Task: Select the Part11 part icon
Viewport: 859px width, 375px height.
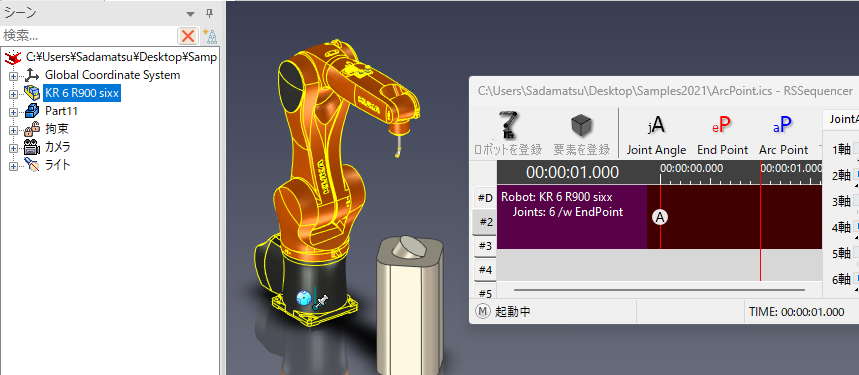Action: pyautogui.click(x=32, y=111)
